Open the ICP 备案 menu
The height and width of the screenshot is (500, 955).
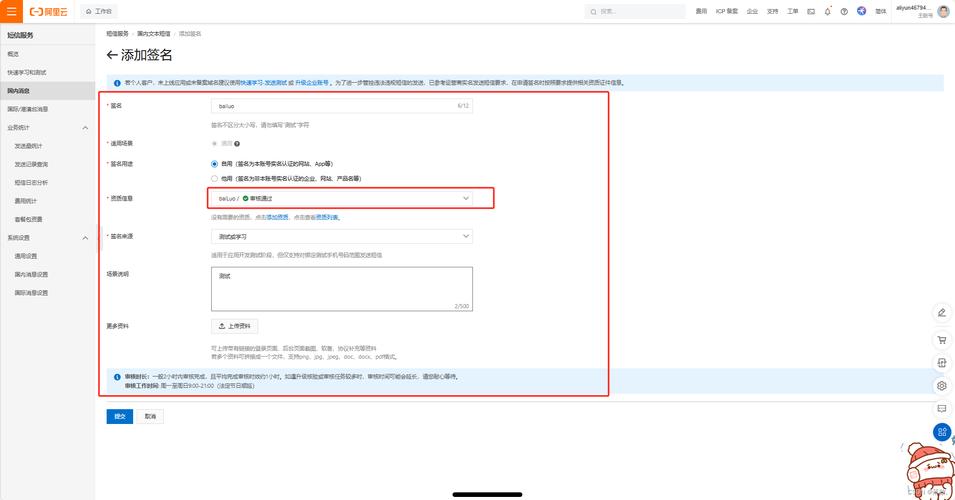click(726, 11)
